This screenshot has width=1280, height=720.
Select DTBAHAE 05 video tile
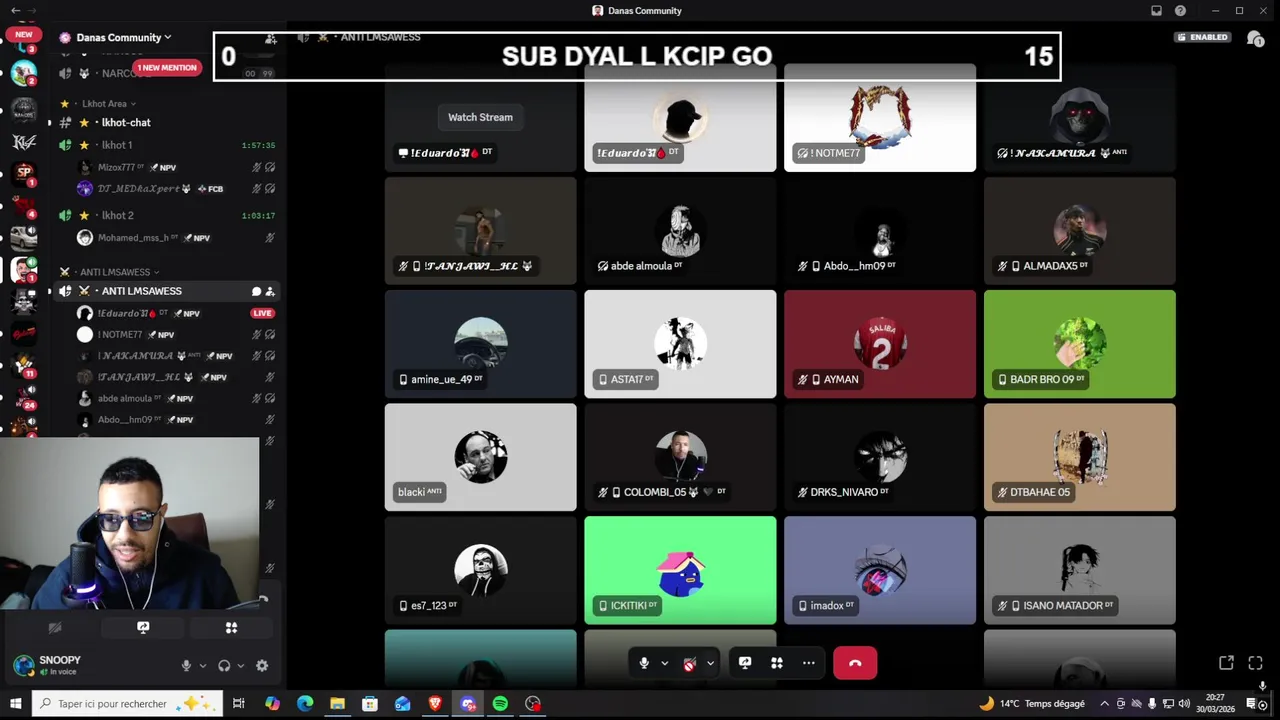tap(1080, 457)
